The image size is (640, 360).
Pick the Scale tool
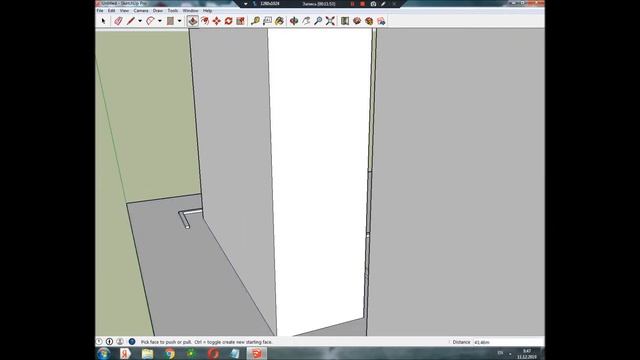pos(240,21)
